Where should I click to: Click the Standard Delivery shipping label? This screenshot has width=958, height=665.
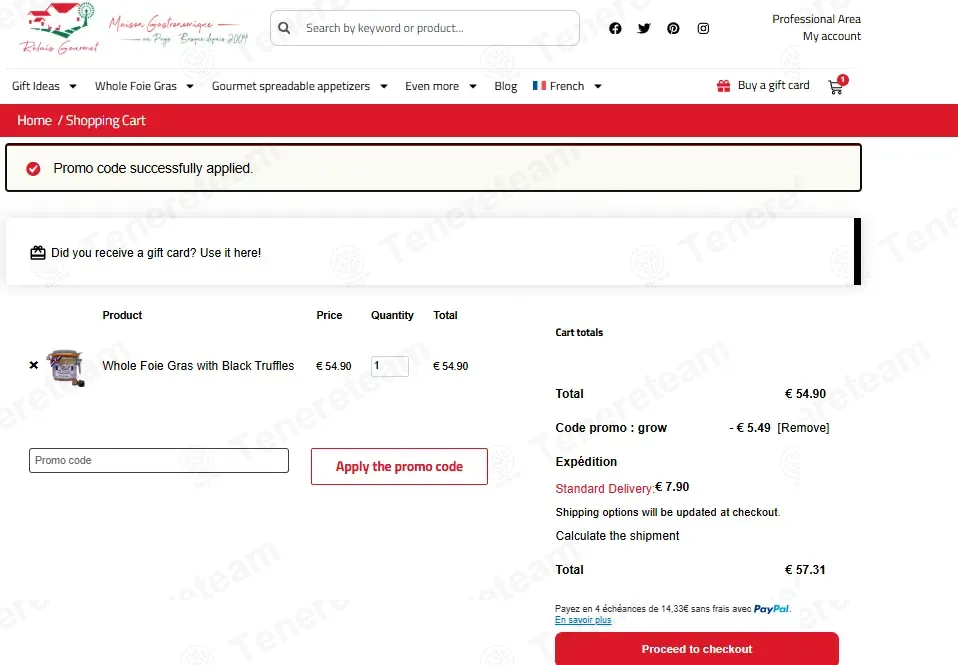[x=605, y=488]
